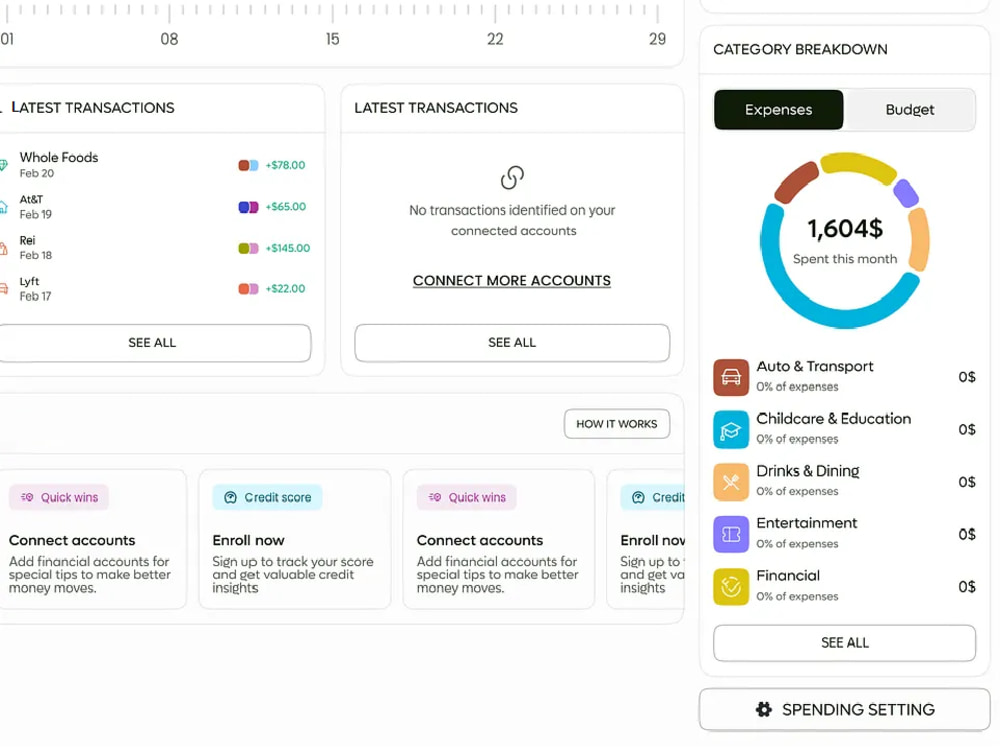Click the orange segment of the spending donut

click(x=918, y=240)
